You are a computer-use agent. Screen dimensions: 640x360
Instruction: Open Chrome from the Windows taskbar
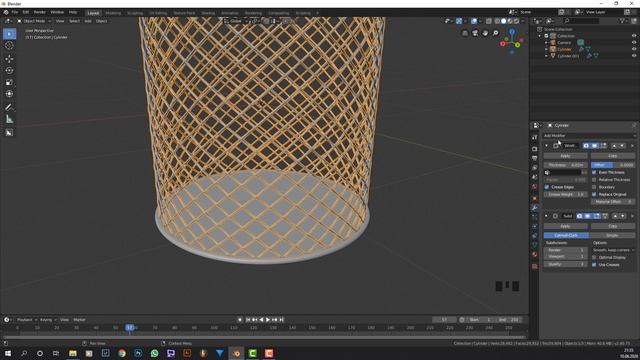tap(122, 353)
